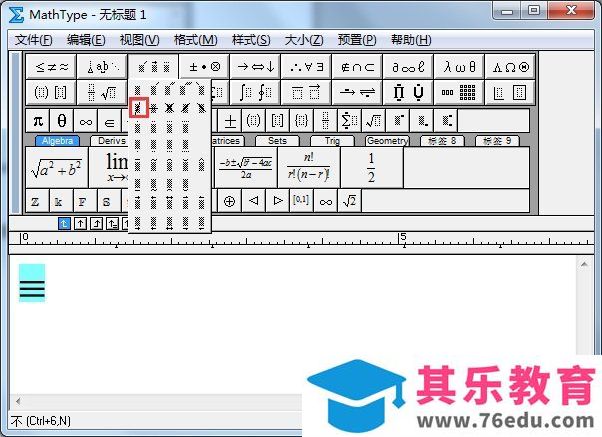This screenshot has width=602, height=437.
Task: Open the 编辑(E) menu
Action: (x=86, y=40)
